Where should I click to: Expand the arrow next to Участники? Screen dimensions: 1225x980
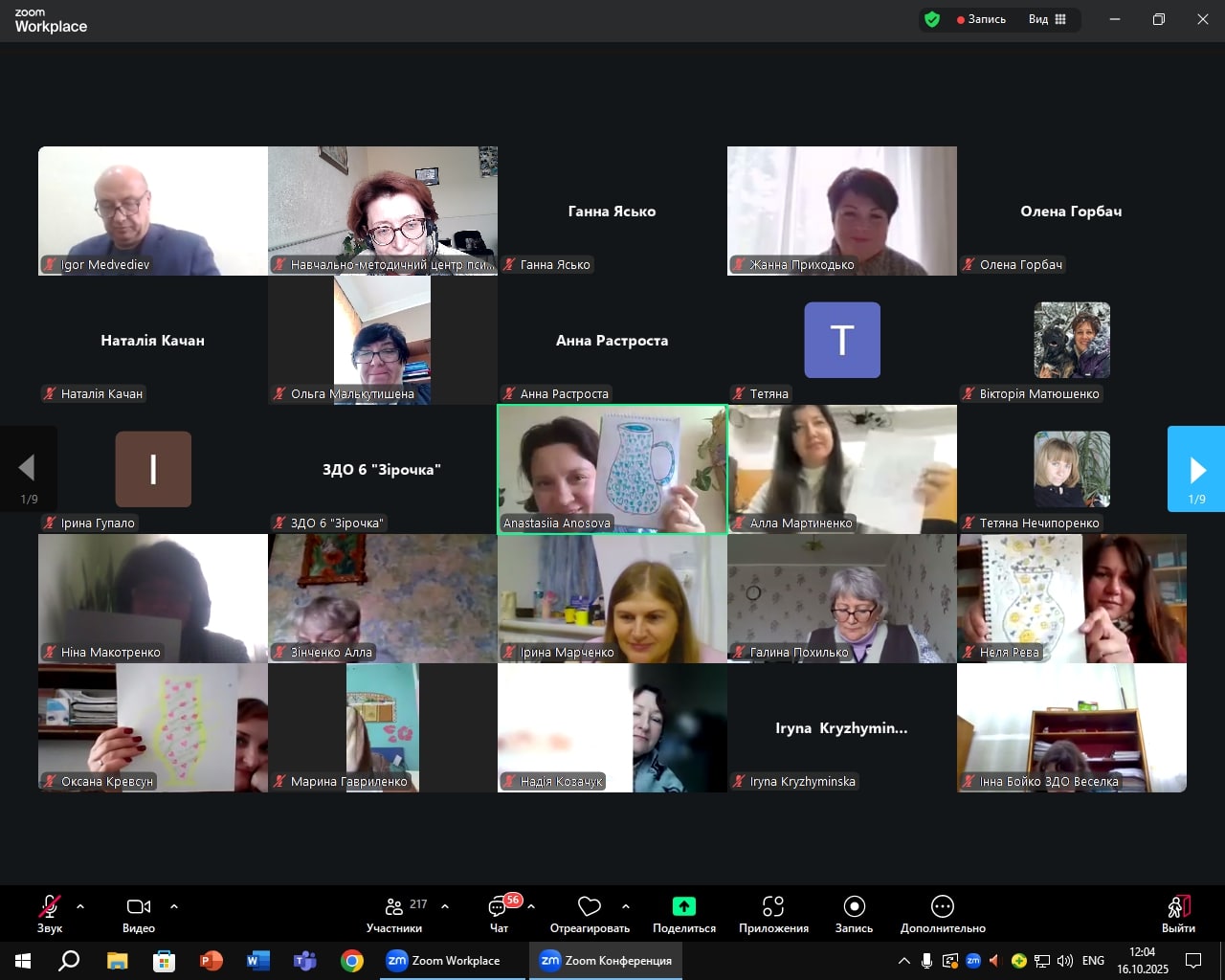(x=445, y=905)
